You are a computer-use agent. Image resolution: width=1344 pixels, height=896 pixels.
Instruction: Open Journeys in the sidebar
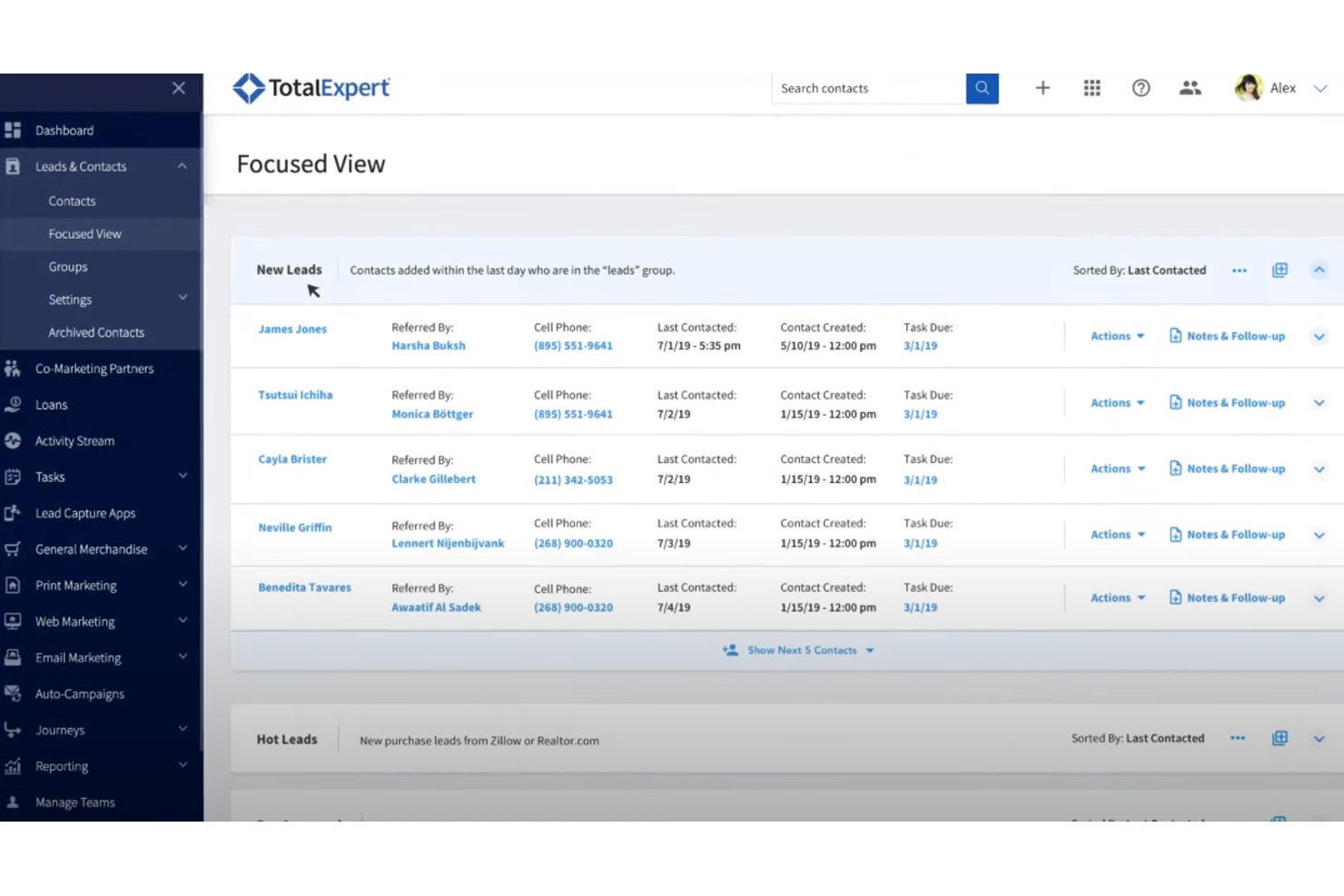coord(60,730)
